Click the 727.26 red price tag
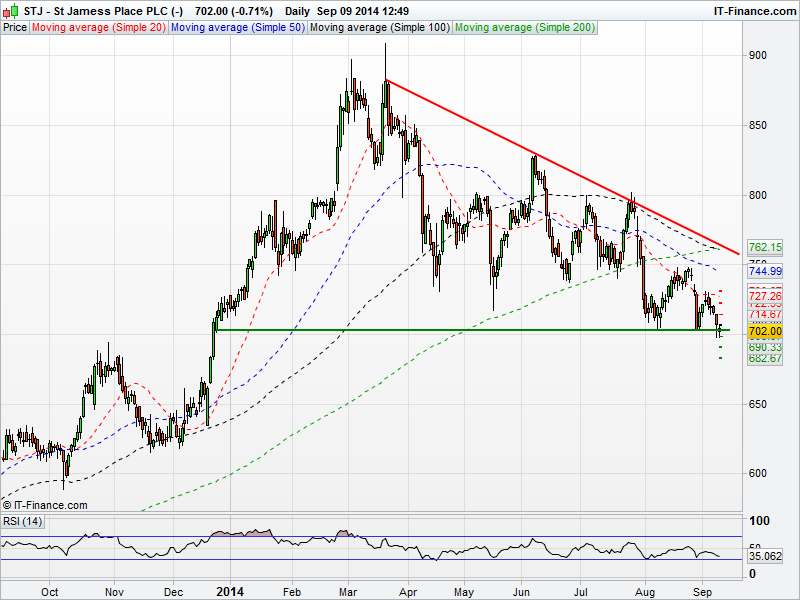The image size is (800, 600). pos(765,296)
